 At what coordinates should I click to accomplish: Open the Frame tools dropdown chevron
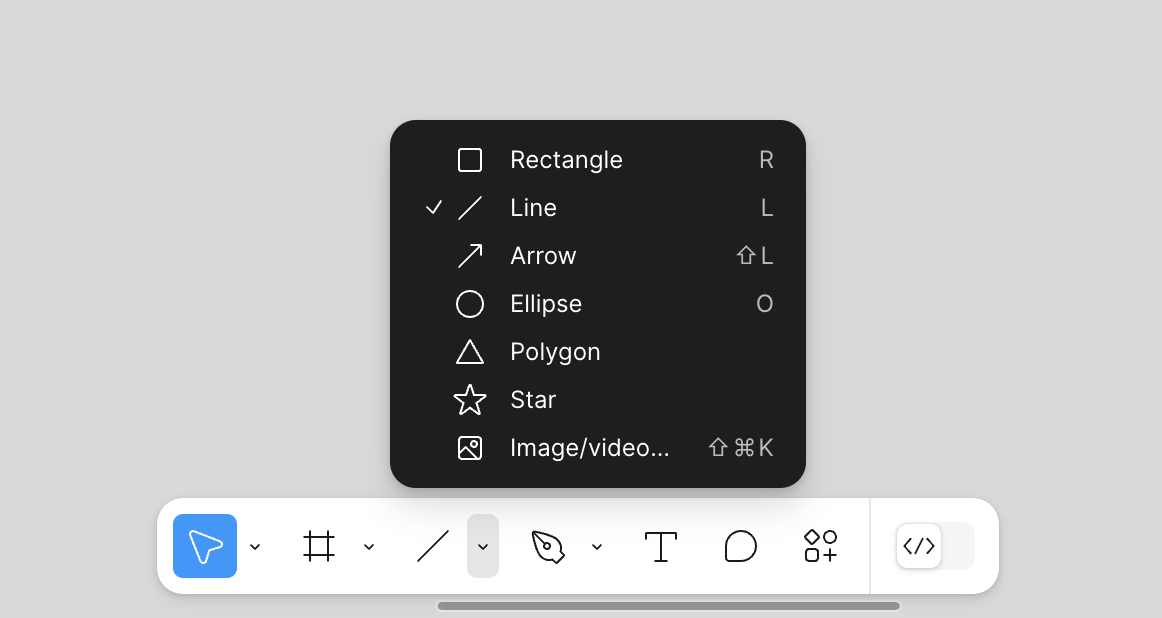[x=369, y=546]
